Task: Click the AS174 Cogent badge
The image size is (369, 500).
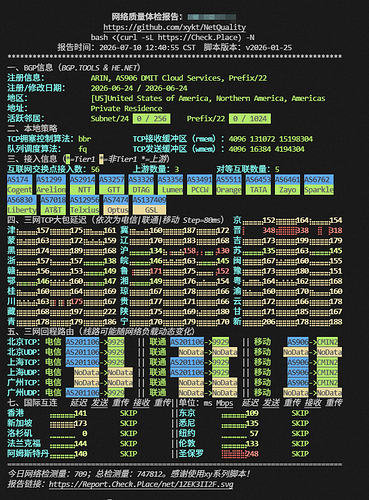Action: coord(20,184)
